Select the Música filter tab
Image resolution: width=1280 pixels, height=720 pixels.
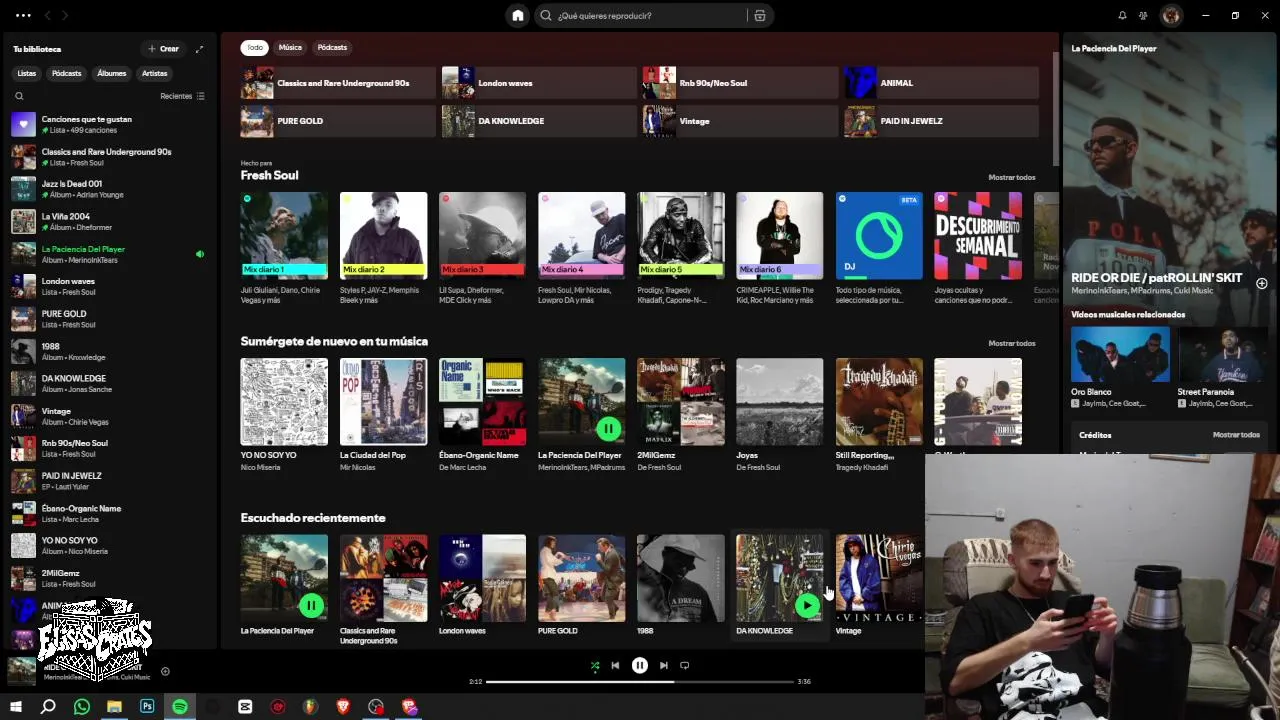tap(290, 47)
